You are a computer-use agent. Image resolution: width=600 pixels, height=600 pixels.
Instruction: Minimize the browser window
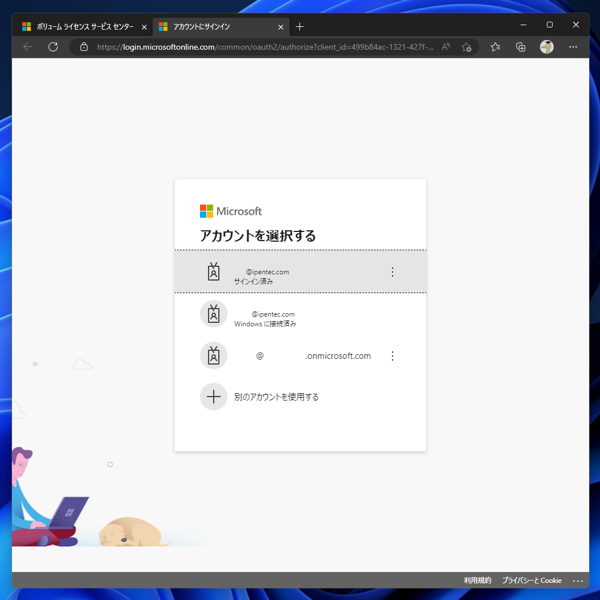(523, 25)
